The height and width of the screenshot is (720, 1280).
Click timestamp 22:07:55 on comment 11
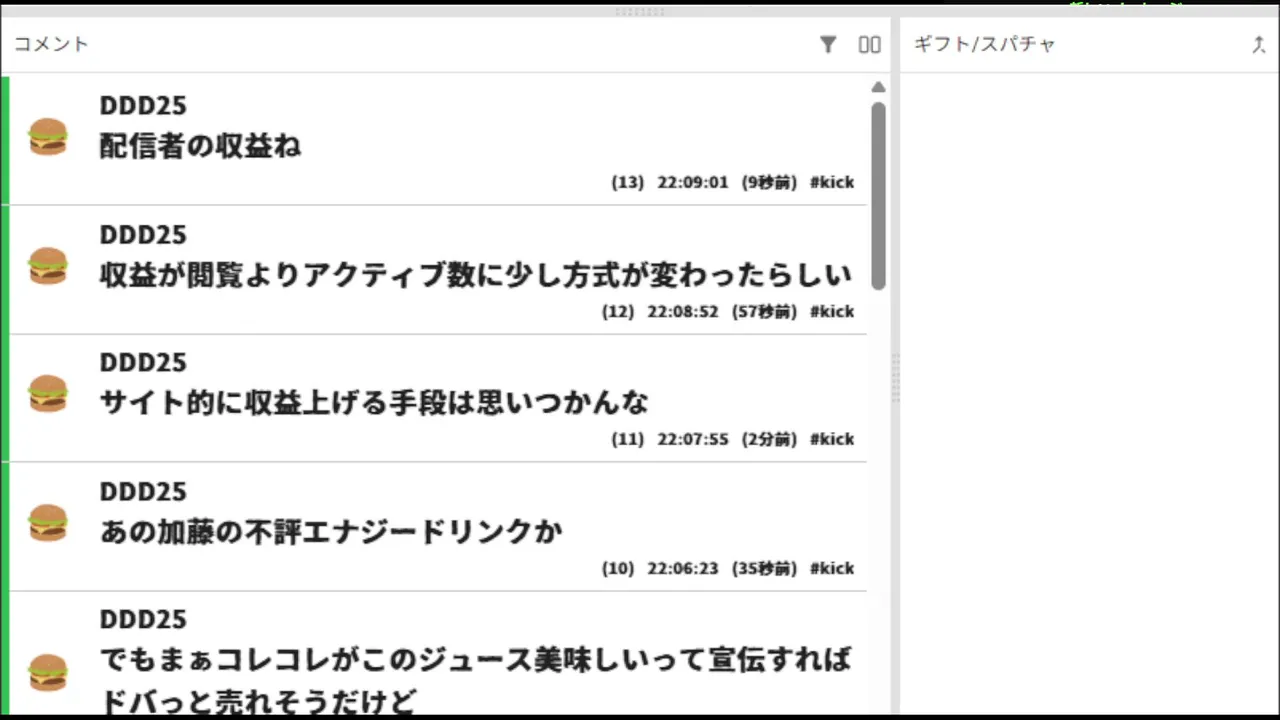tap(693, 439)
